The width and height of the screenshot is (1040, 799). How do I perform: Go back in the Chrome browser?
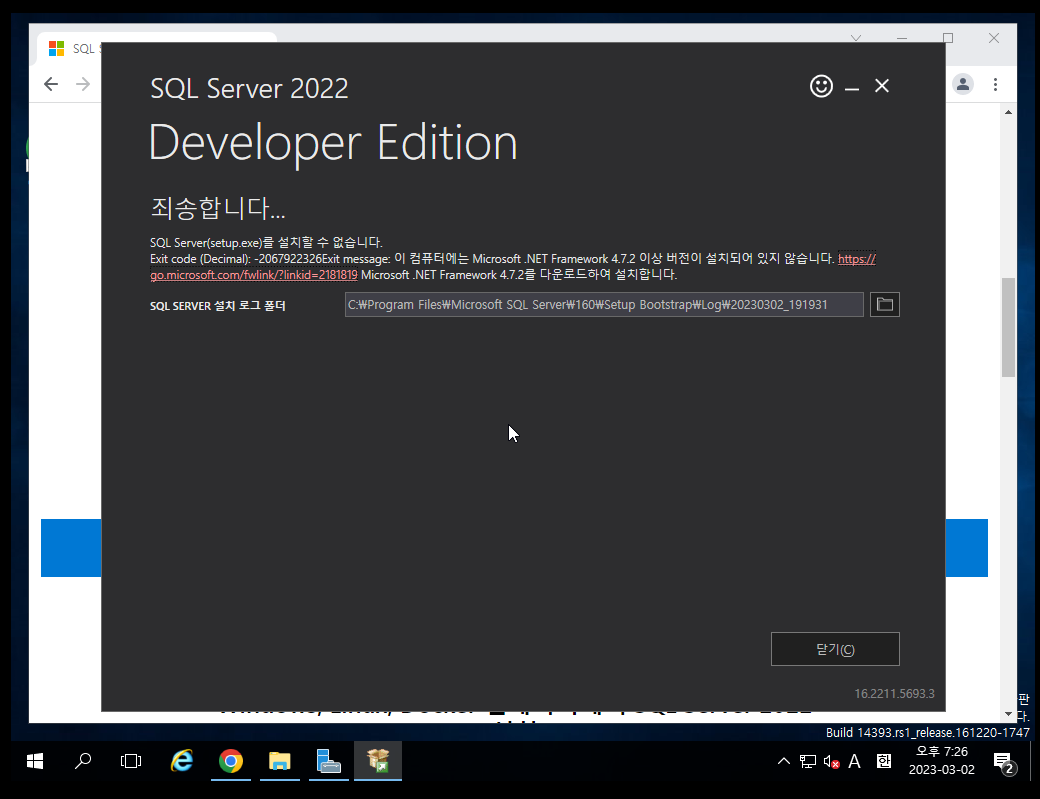pyautogui.click(x=51, y=84)
